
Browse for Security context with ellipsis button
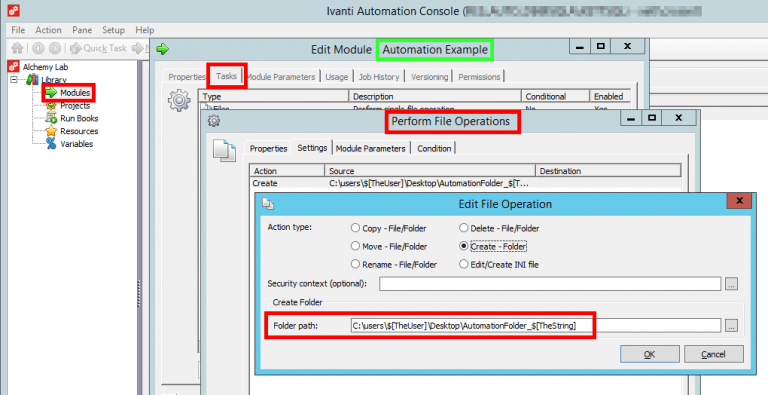731,284
